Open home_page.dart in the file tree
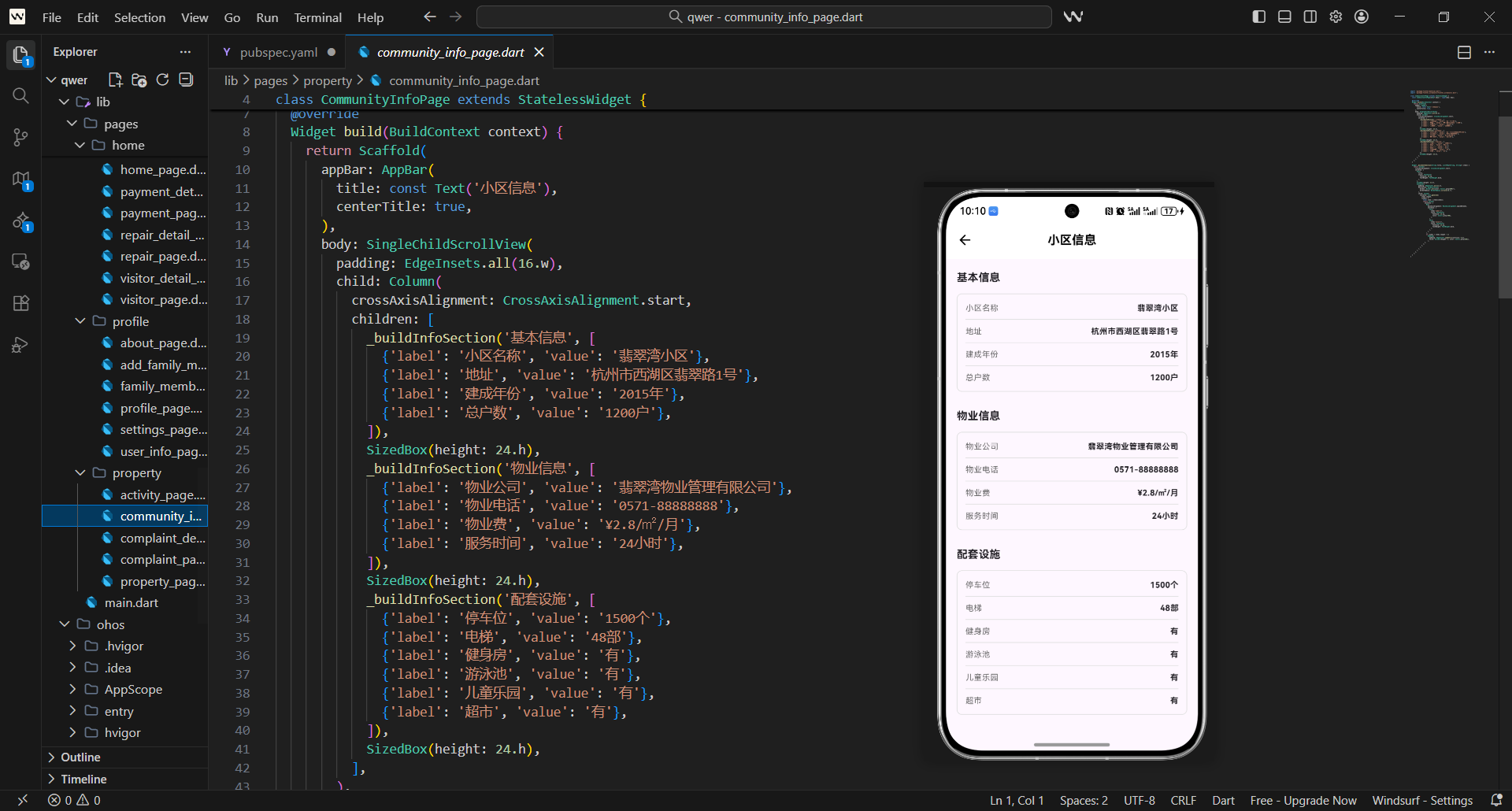The width and height of the screenshot is (1512, 811). point(162,169)
